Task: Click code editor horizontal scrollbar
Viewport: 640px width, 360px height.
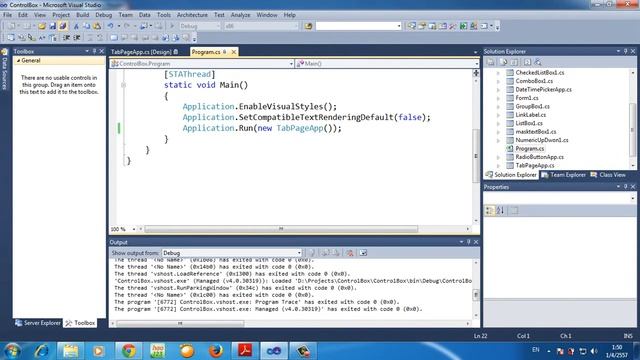Action: (281, 229)
